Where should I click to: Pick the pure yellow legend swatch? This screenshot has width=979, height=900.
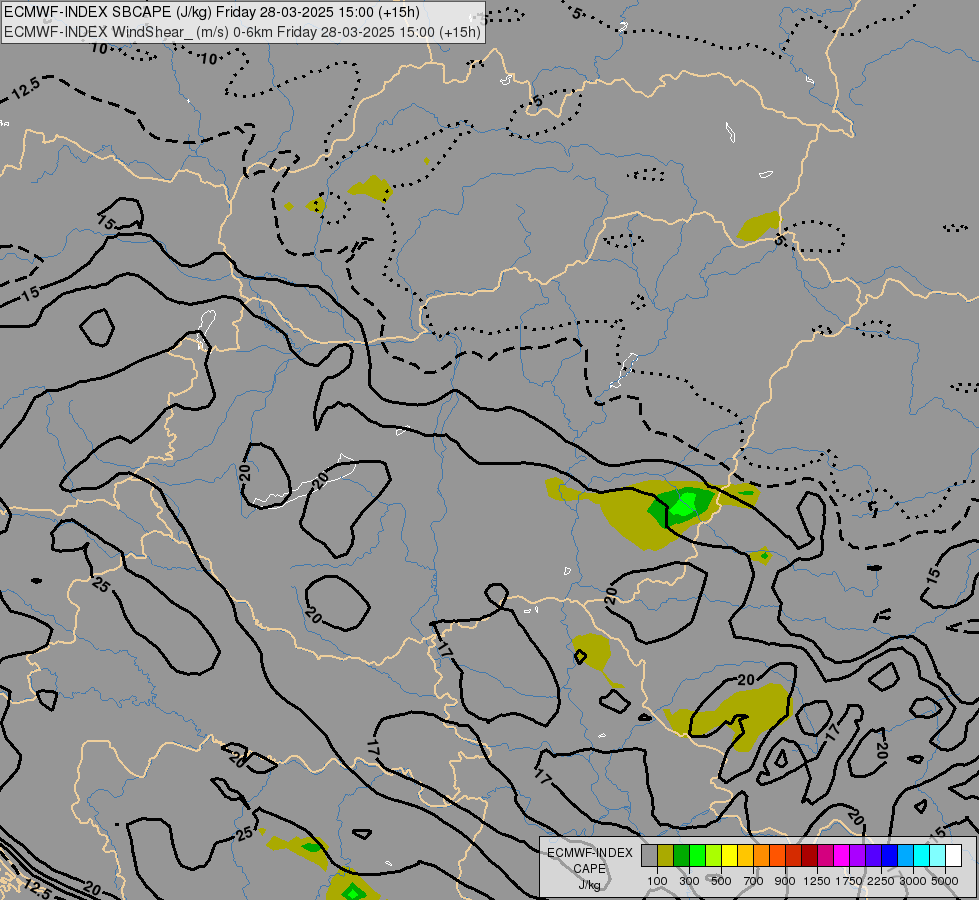730,855
